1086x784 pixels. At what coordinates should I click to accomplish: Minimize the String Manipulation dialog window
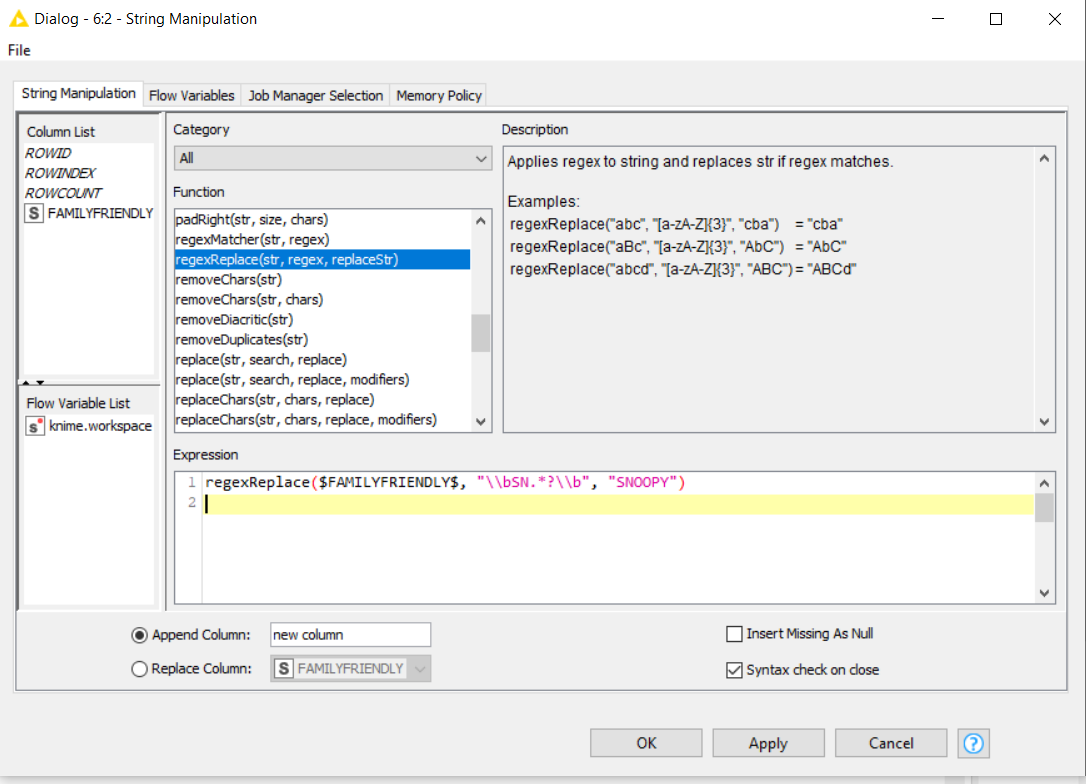tap(938, 19)
